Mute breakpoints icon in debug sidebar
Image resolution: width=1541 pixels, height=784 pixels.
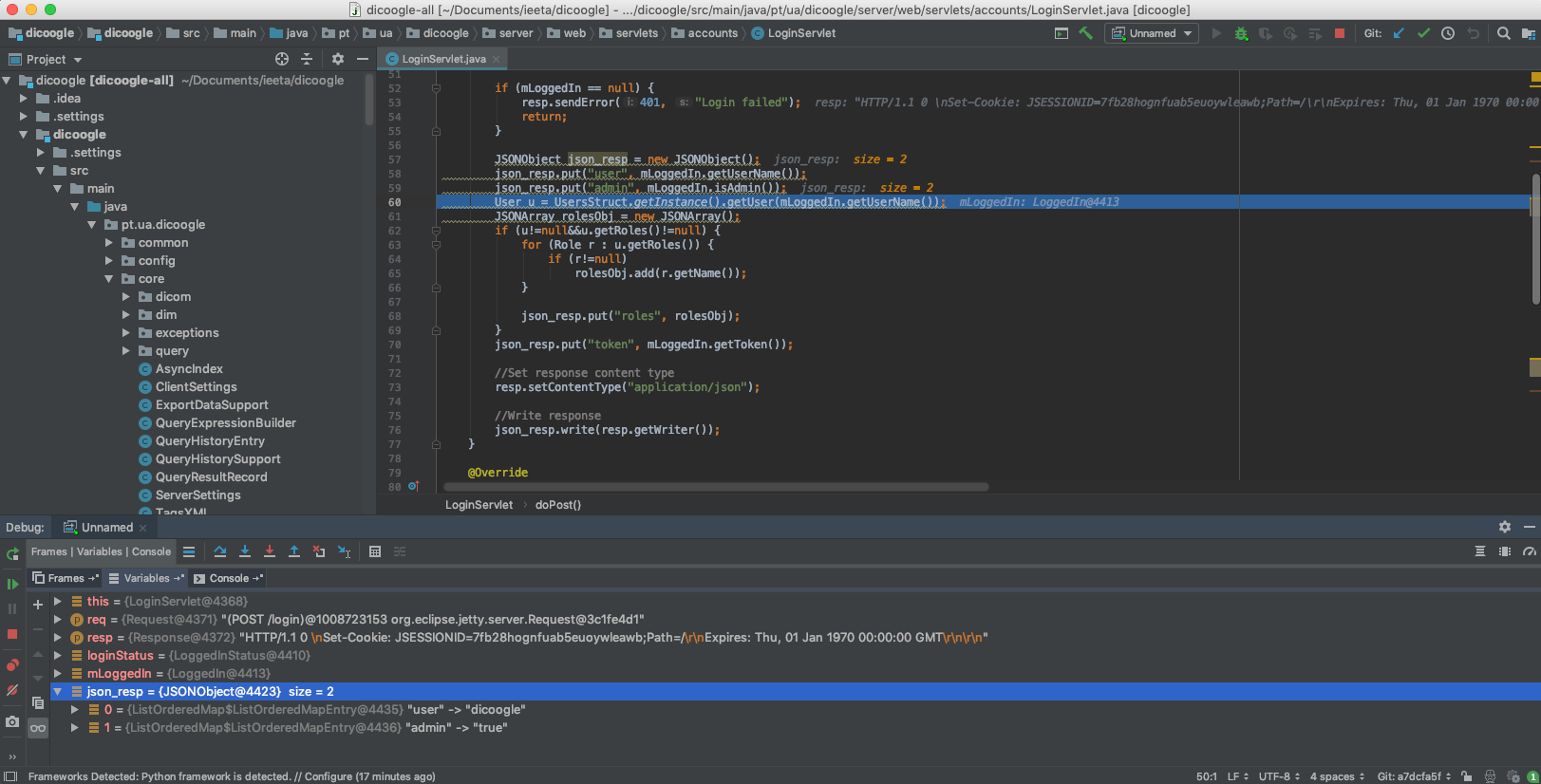[x=12, y=690]
